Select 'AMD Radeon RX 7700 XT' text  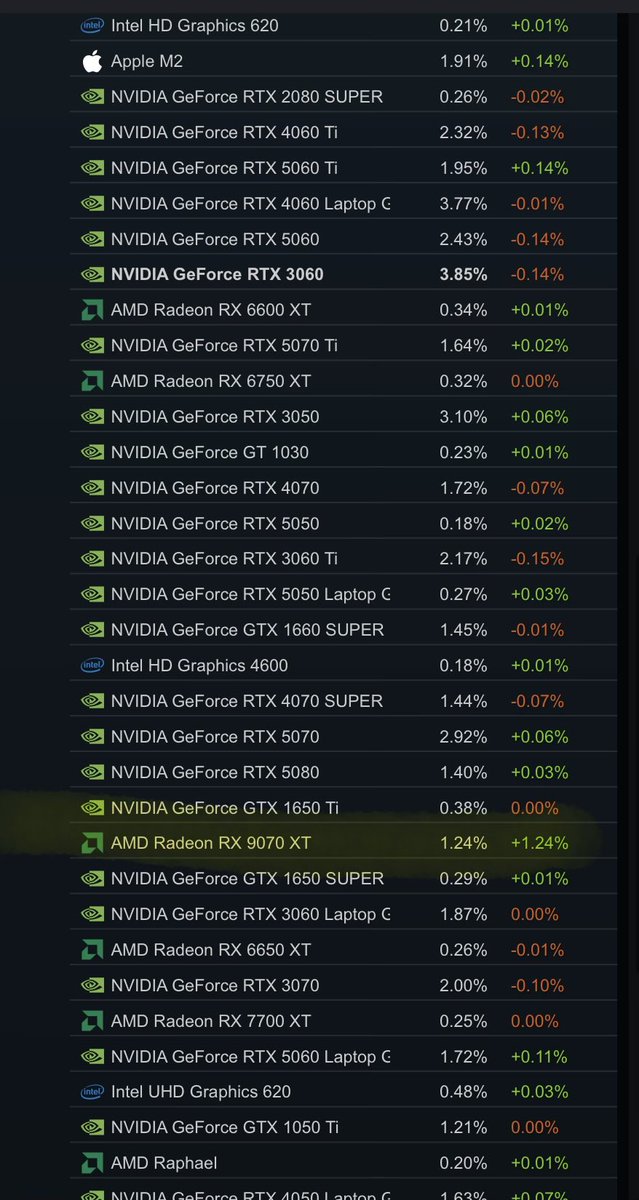click(211, 1021)
